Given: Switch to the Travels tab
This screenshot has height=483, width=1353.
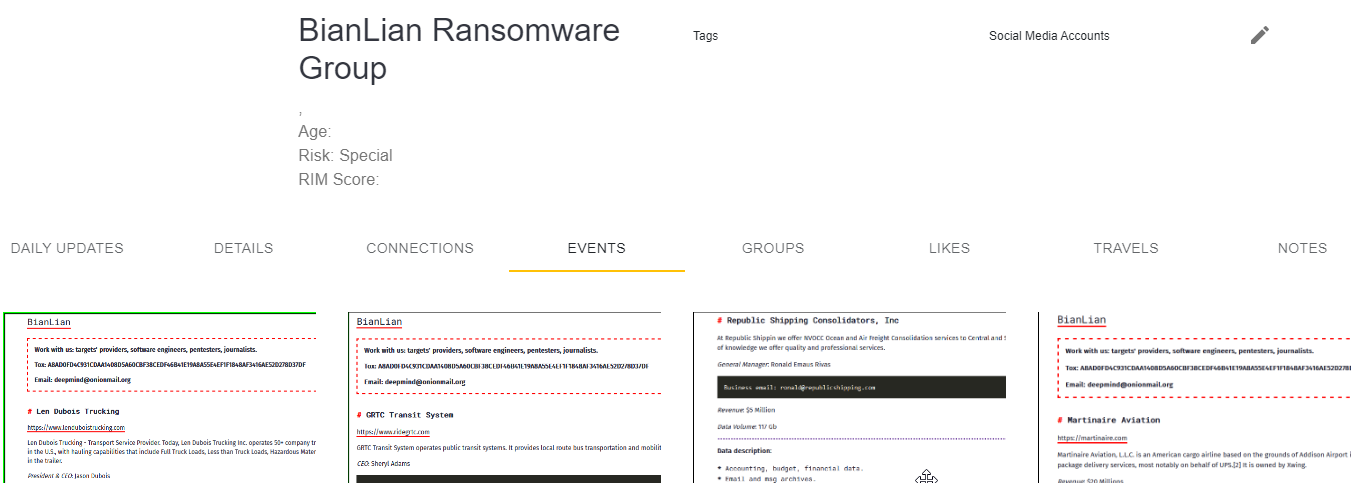Looking at the screenshot, I should (x=1125, y=248).
